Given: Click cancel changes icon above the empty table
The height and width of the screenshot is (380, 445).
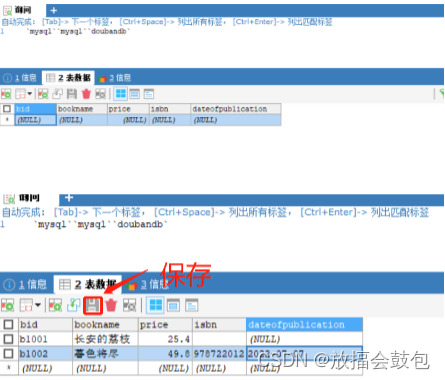Looking at the screenshot, I should pyautogui.click(x=100, y=94).
